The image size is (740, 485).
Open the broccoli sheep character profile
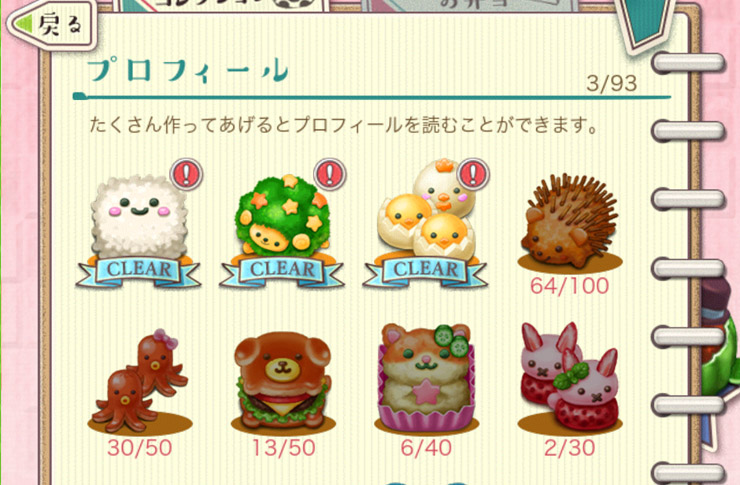click(x=283, y=217)
